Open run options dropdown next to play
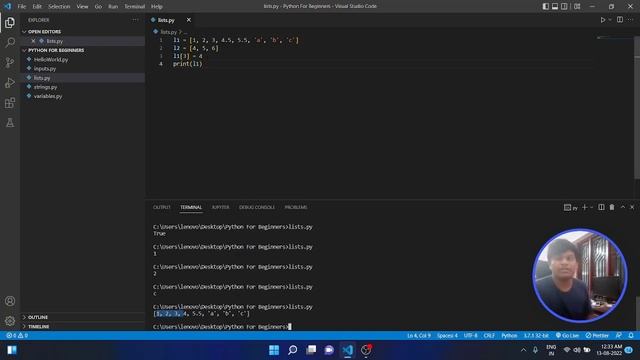The image size is (640, 360). 610,20
